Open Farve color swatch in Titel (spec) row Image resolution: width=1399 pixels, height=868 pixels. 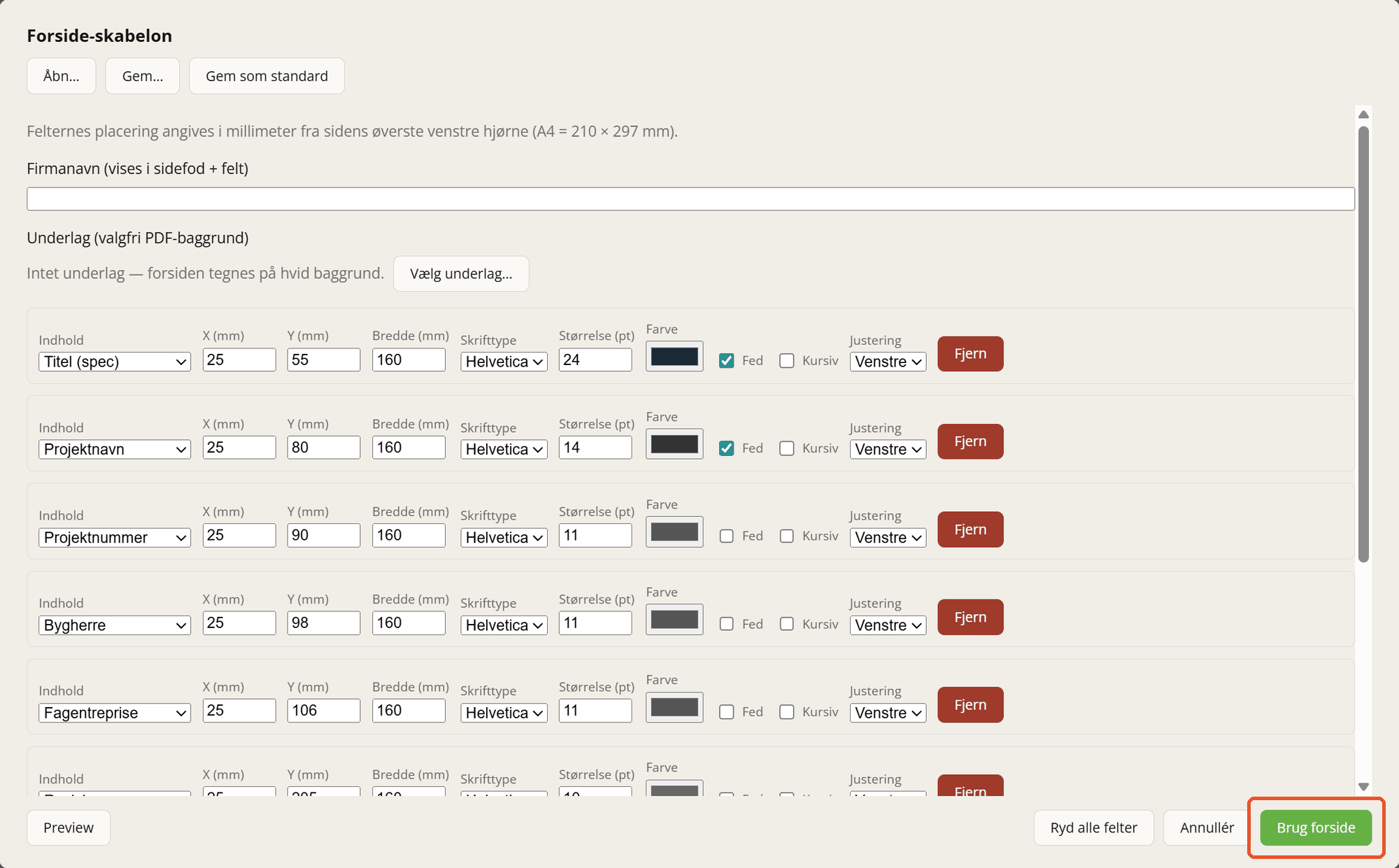[x=674, y=357]
